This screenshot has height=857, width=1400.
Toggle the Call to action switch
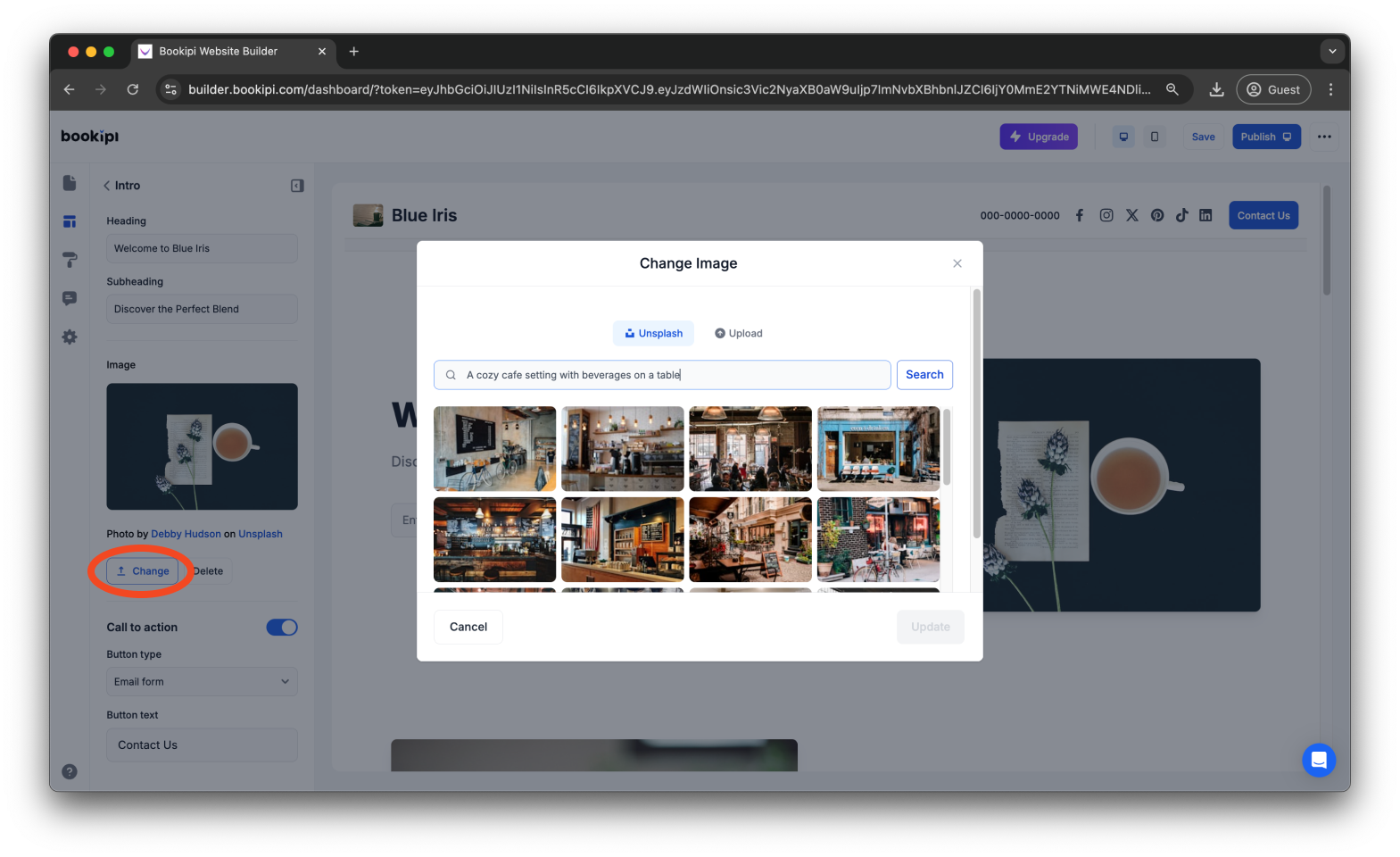pos(282,628)
